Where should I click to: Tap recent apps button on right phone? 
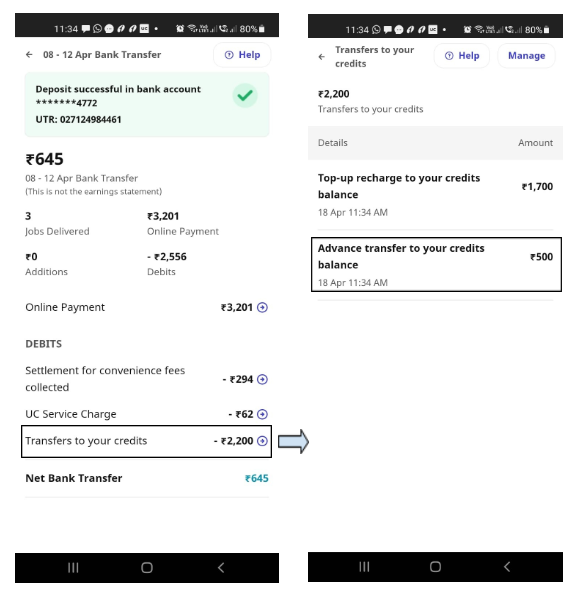click(364, 567)
